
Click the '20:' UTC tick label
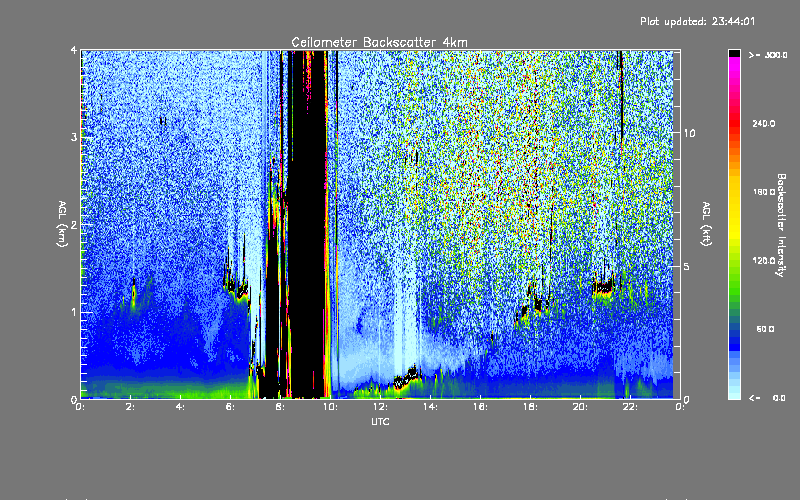coord(580,407)
